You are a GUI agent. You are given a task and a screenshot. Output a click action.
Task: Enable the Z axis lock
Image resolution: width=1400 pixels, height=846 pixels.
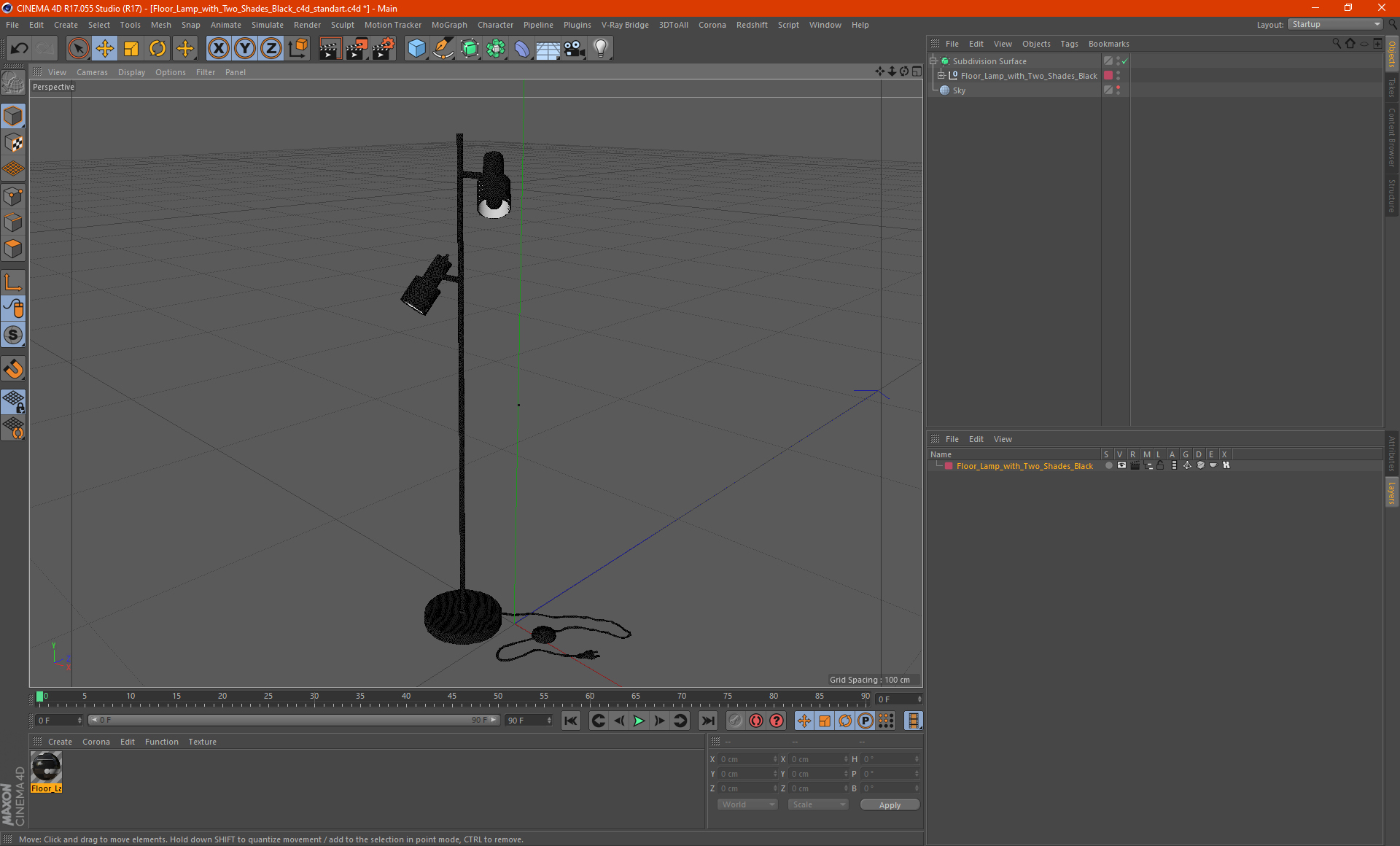point(271,49)
